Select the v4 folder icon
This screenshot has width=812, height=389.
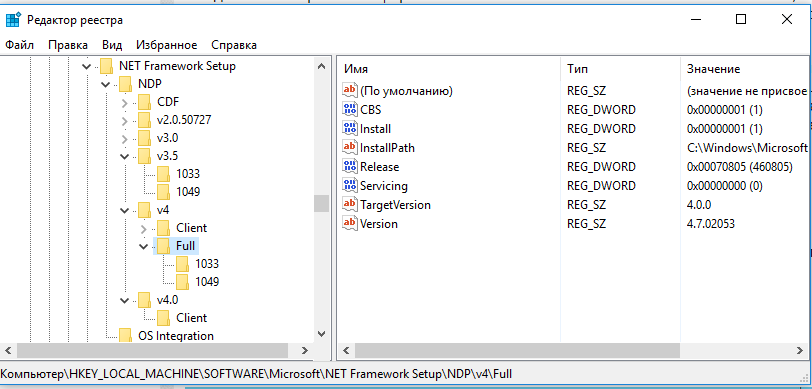tap(144, 210)
